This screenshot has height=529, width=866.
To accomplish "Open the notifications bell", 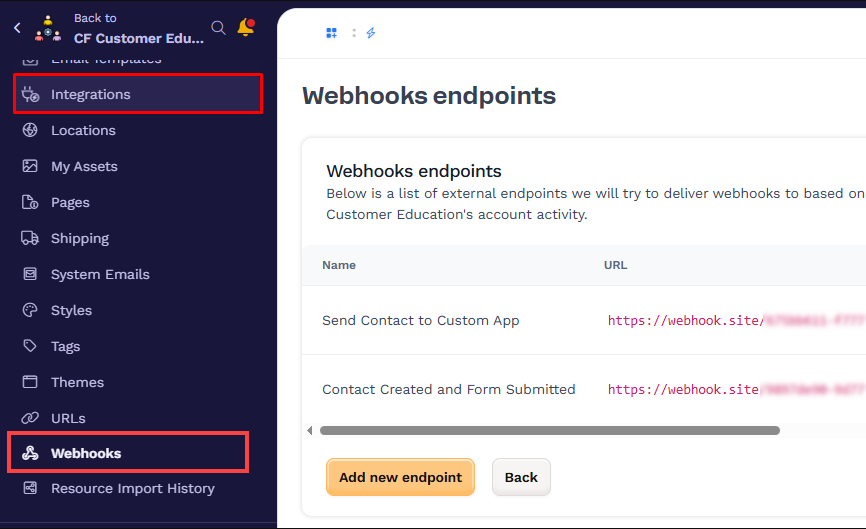I will click(245, 28).
